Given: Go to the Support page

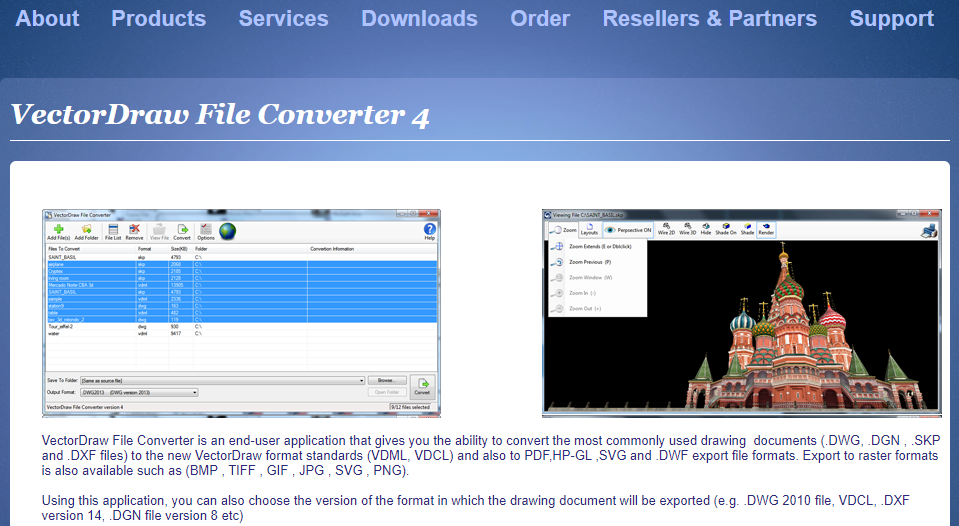Looking at the screenshot, I should coord(891,19).
